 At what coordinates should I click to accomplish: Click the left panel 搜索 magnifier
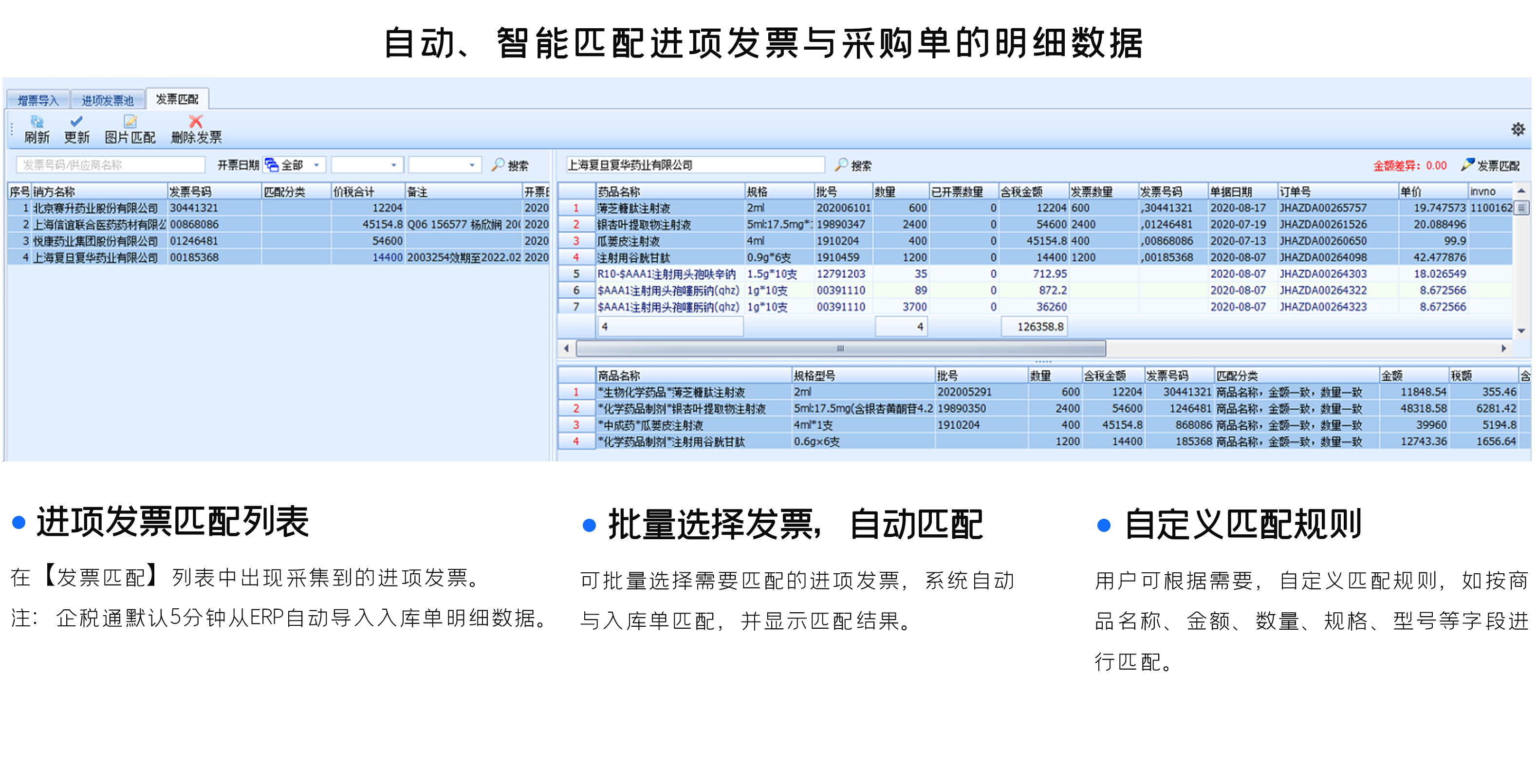[498, 164]
